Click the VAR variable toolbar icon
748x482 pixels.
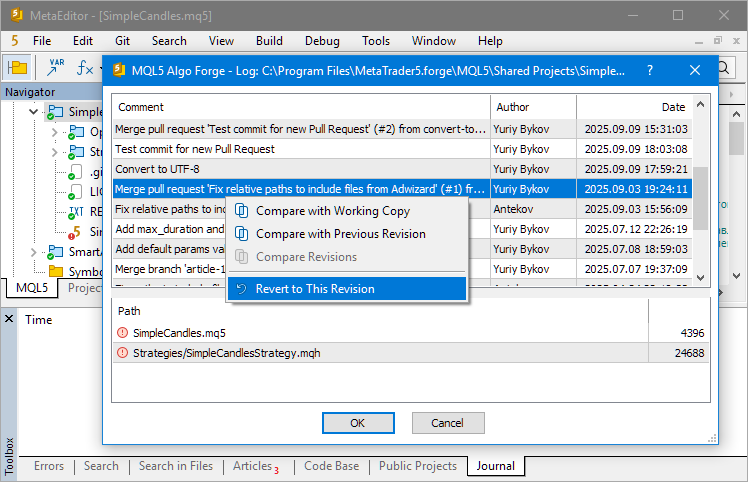(x=55, y=67)
